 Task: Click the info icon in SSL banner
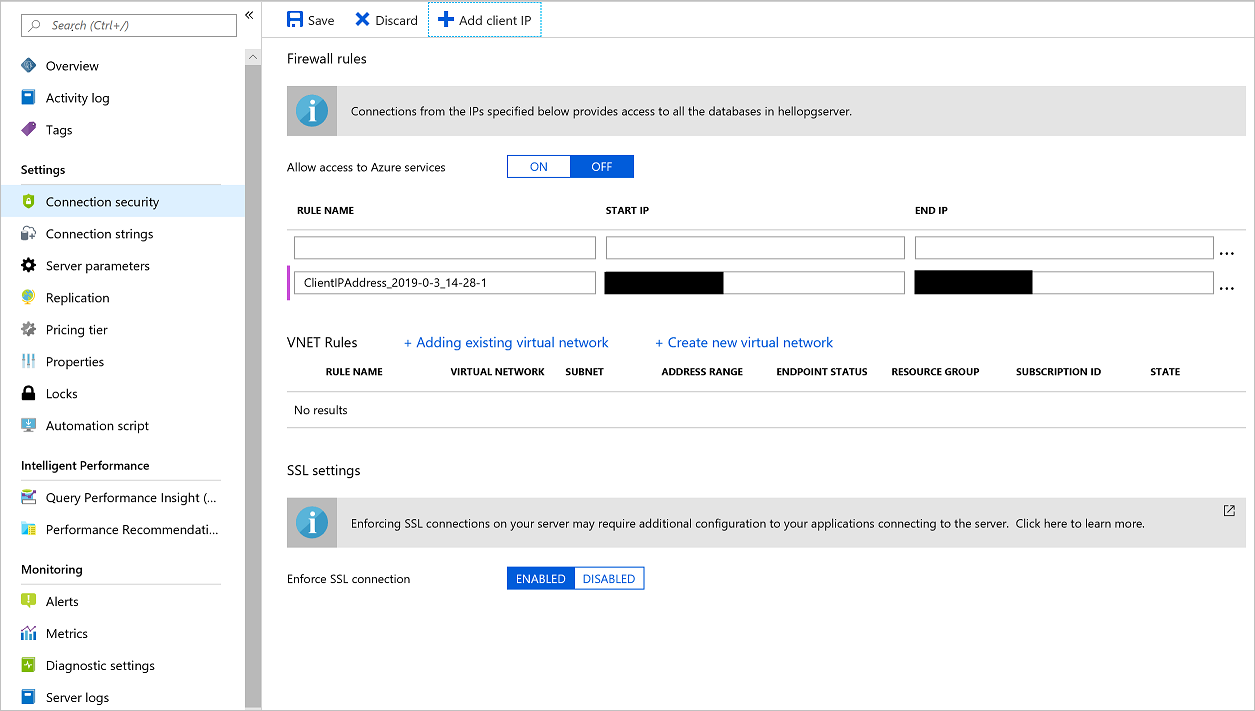(312, 523)
